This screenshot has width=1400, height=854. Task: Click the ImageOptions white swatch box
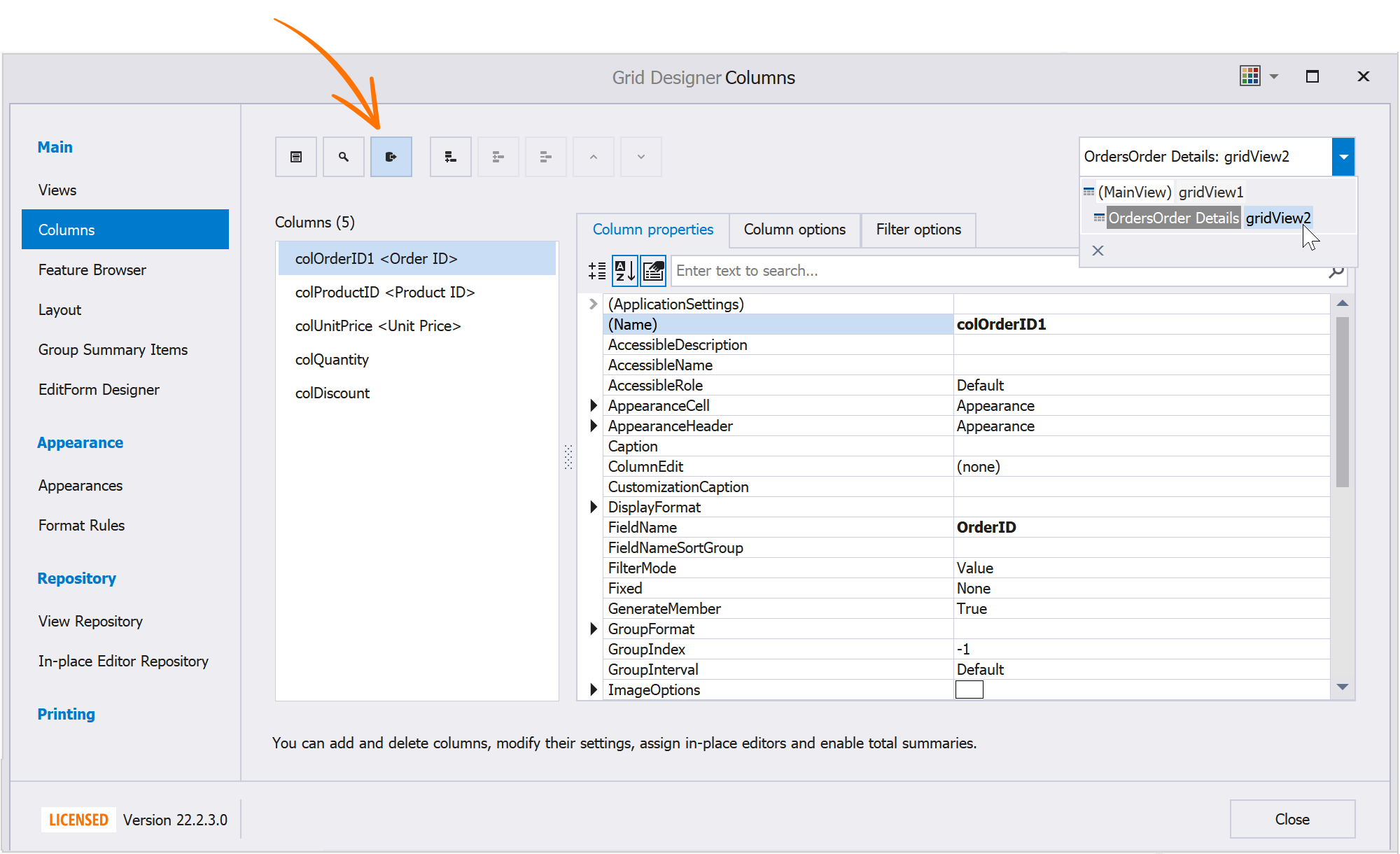969,690
